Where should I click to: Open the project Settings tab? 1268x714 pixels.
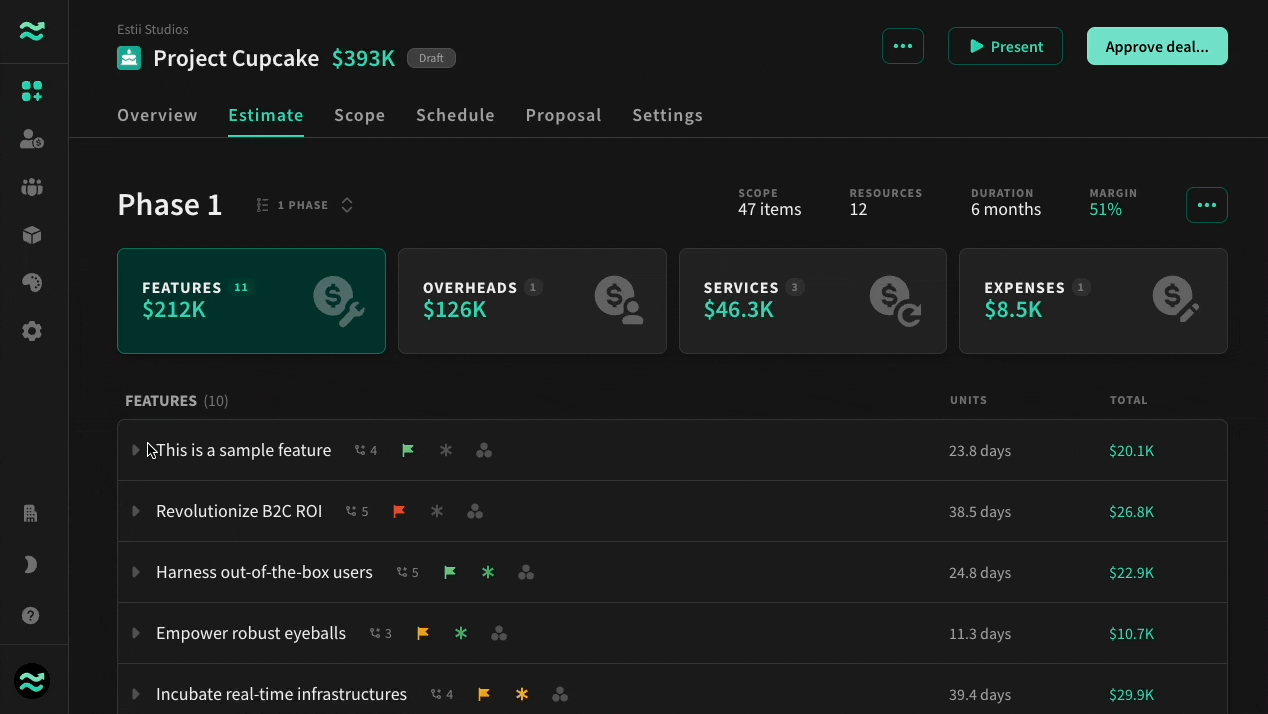coord(667,115)
